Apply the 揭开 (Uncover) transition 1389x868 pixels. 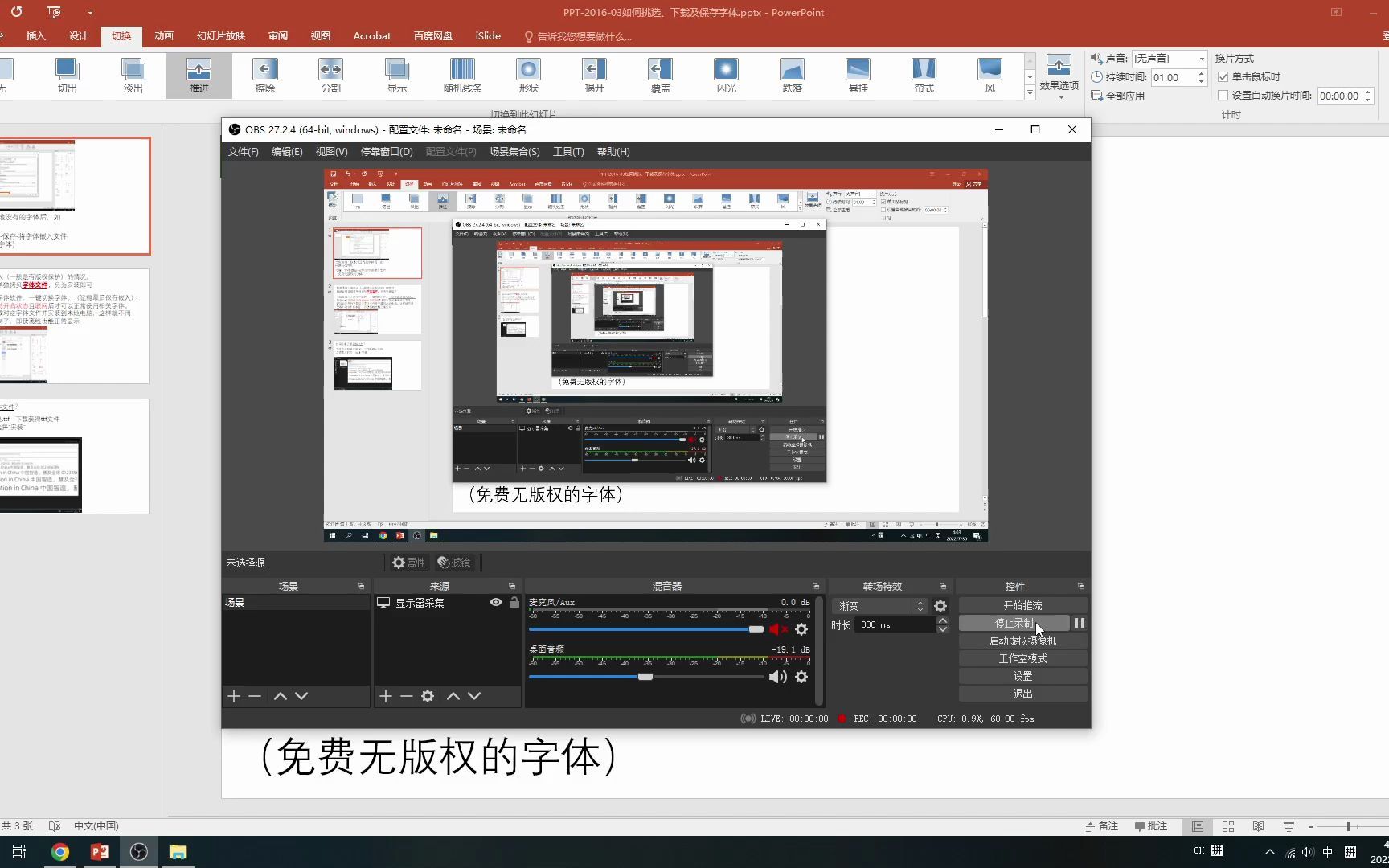pyautogui.click(x=595, y=76)
